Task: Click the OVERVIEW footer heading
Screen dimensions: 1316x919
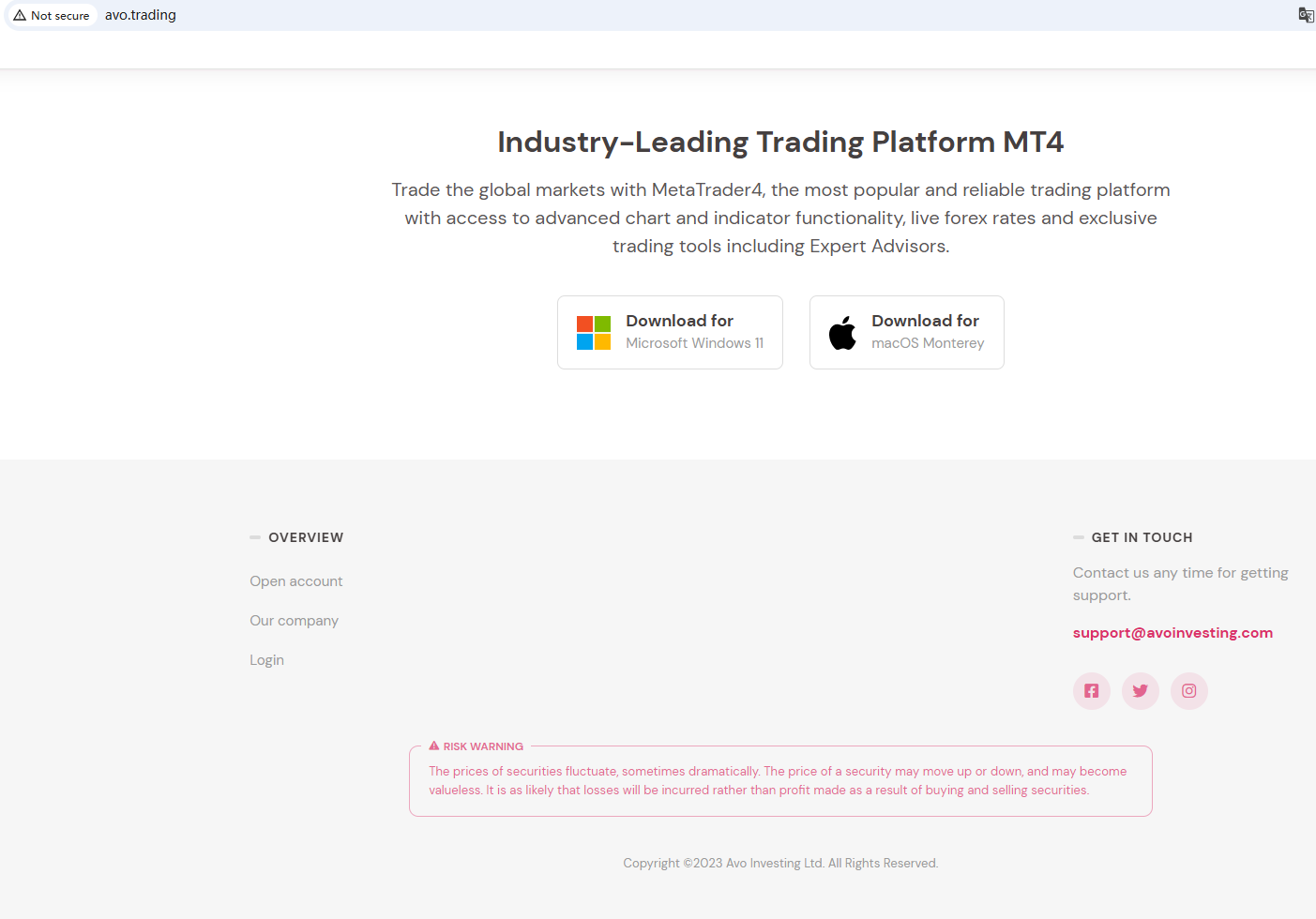Action: point(306,537)
